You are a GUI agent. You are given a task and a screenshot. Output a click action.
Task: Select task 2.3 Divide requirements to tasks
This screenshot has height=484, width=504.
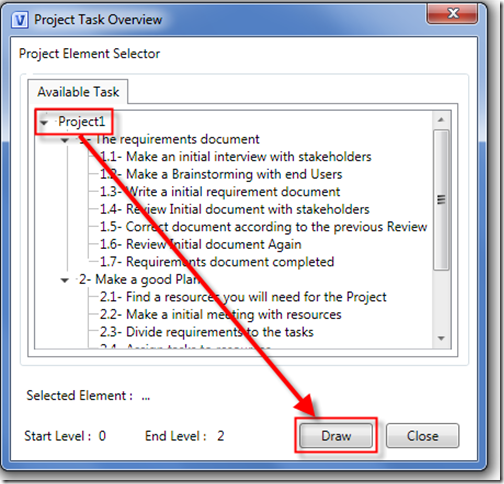pyautogui.click(x=207, y=332)
